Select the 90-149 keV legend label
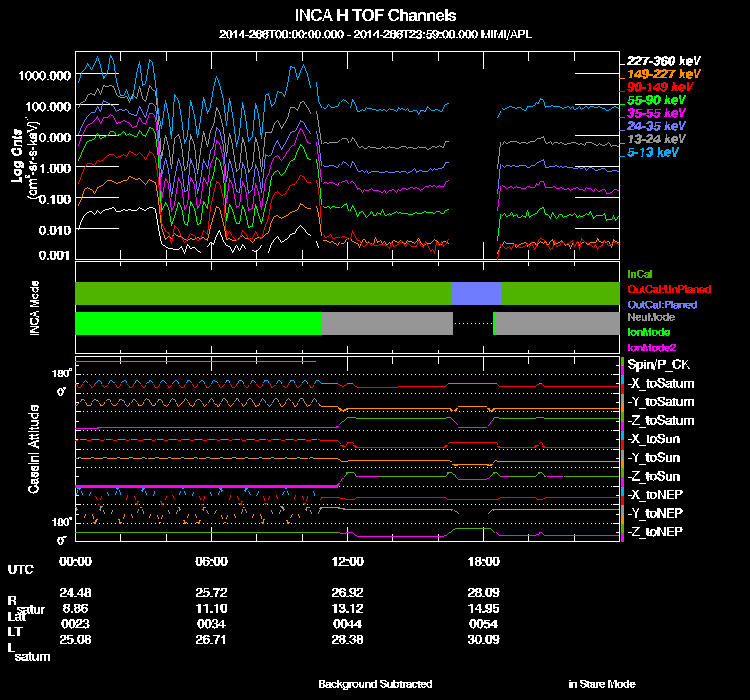 tap(660, 87)
